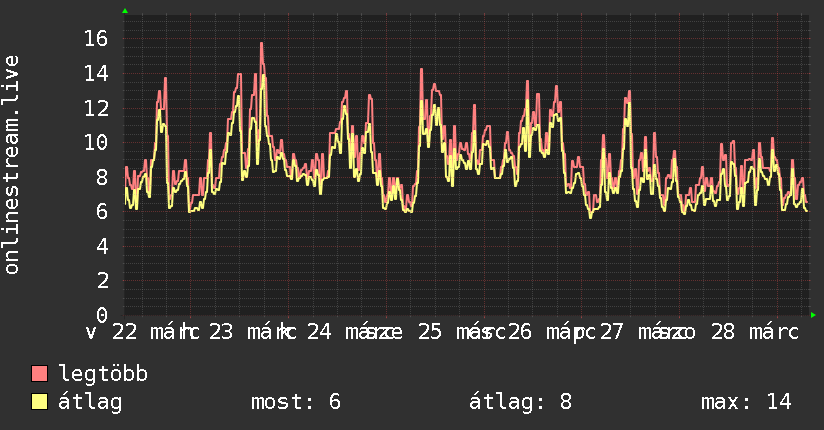Click the x-axis date label starting with 25
This screenshot has height=430, width=824.
click(461, 332)
